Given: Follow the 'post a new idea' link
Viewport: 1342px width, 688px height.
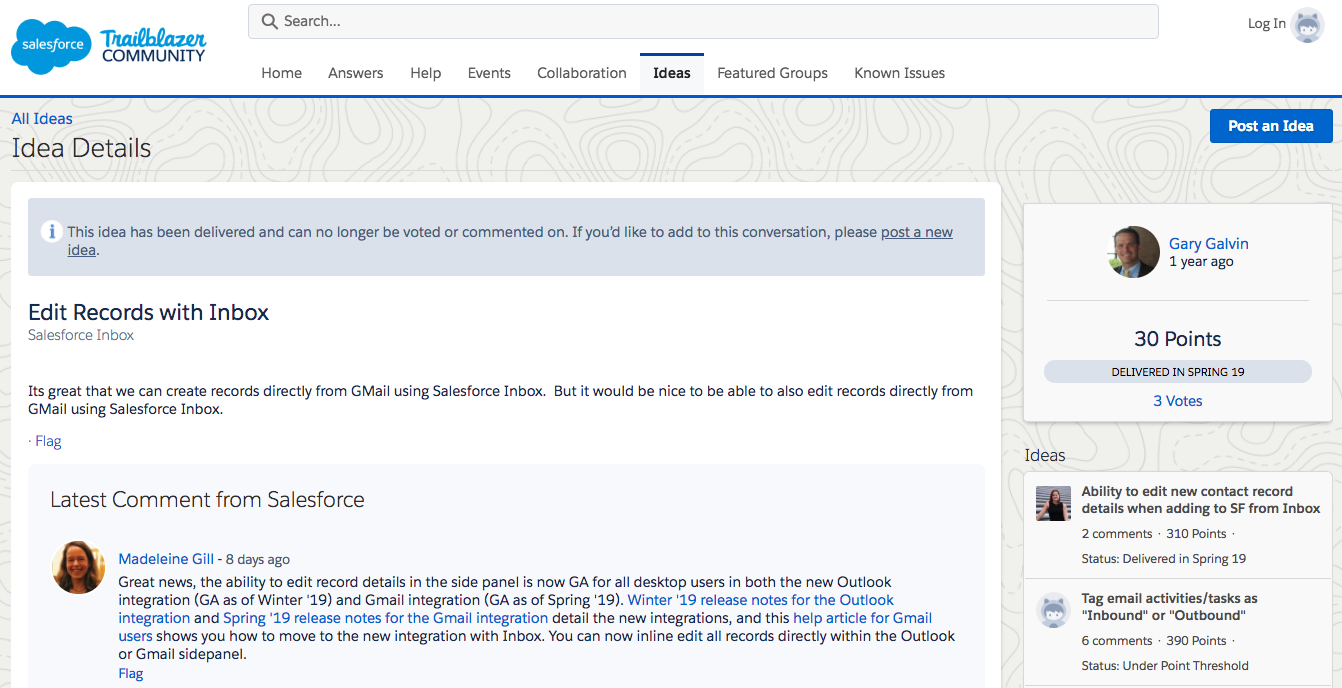Looking at the screenshot, I should point(916,232).
